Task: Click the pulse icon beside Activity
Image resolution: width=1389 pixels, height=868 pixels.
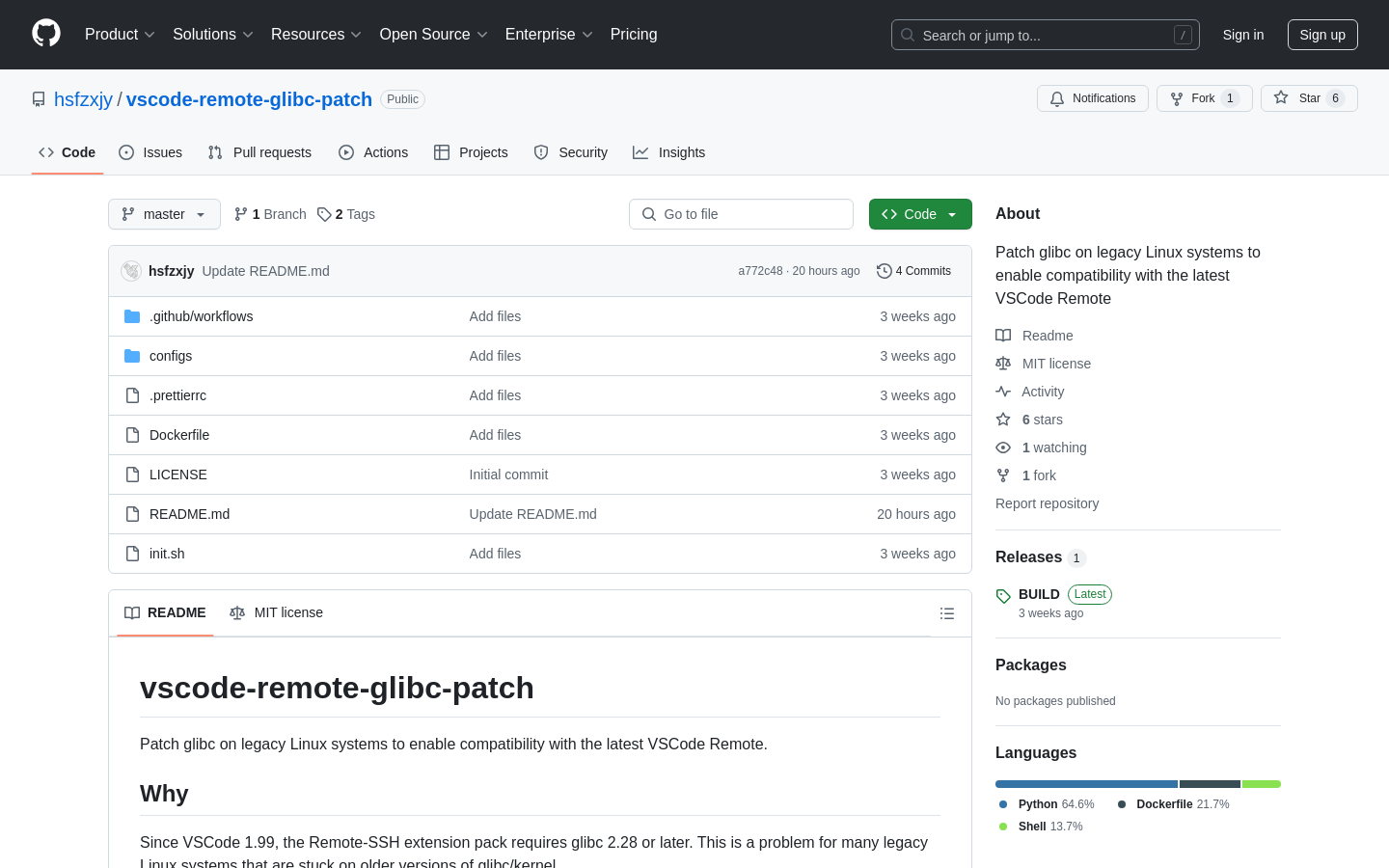Action: [1003, 392]
